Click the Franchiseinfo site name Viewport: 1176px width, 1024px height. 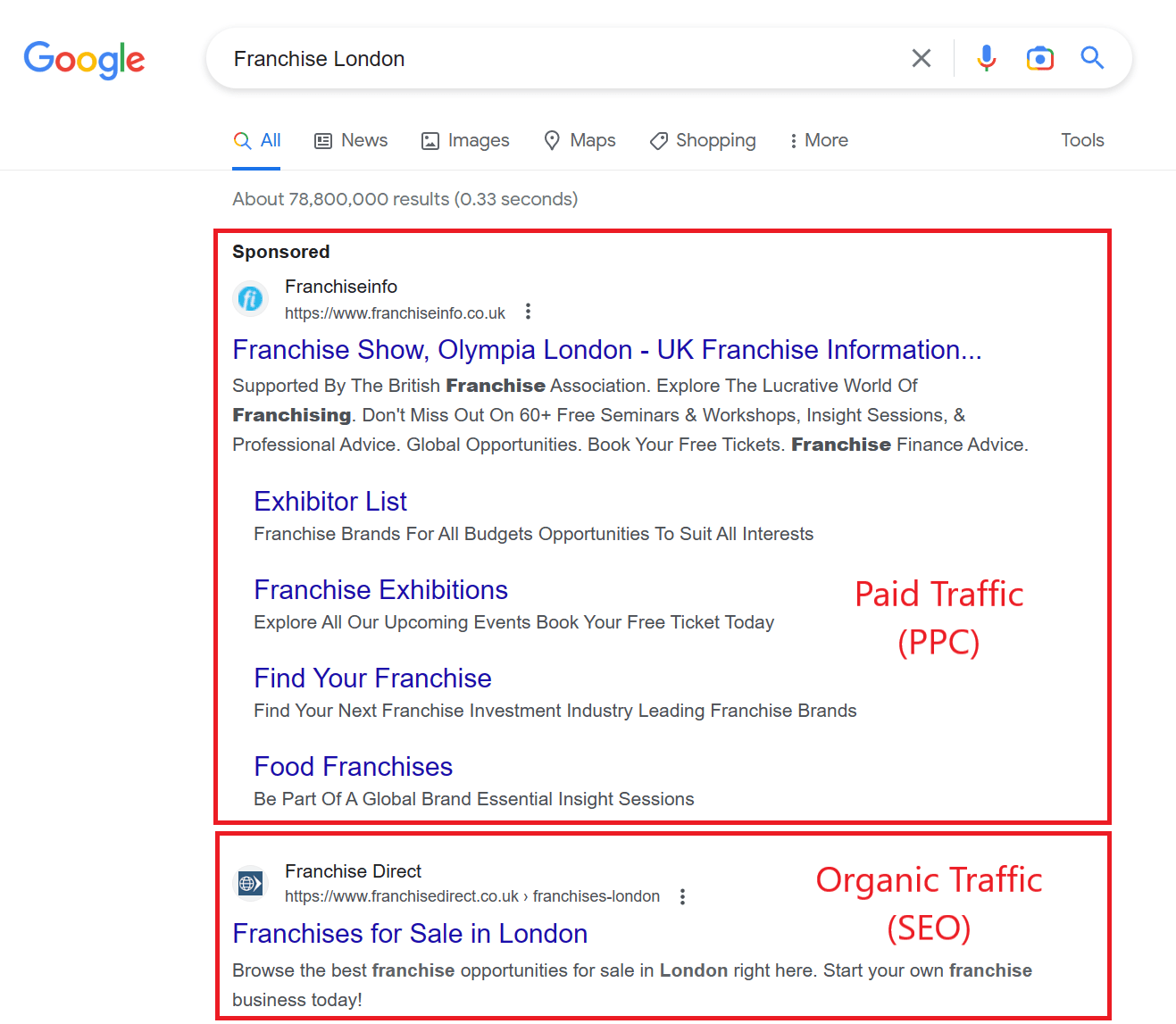[341, 287]
